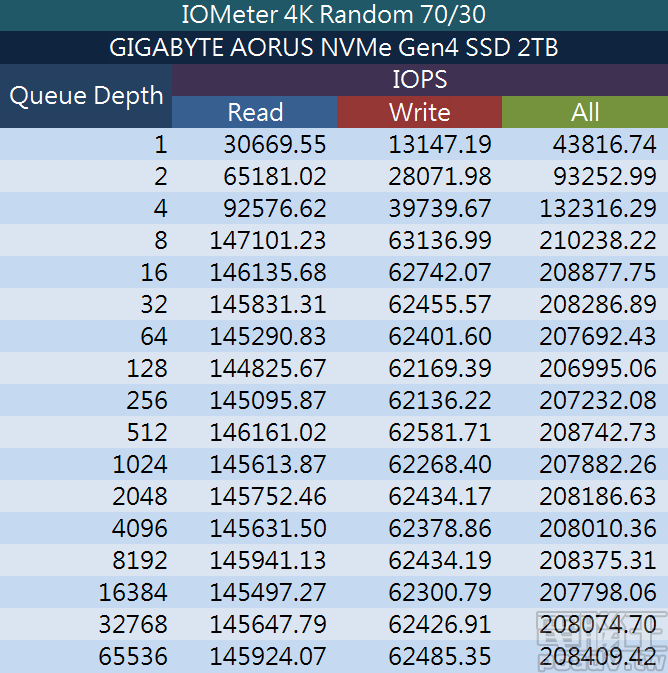Click read value 145290.83
Image resolution: width=668 pixels, height=673 pixels.
(x=268, y=336)
